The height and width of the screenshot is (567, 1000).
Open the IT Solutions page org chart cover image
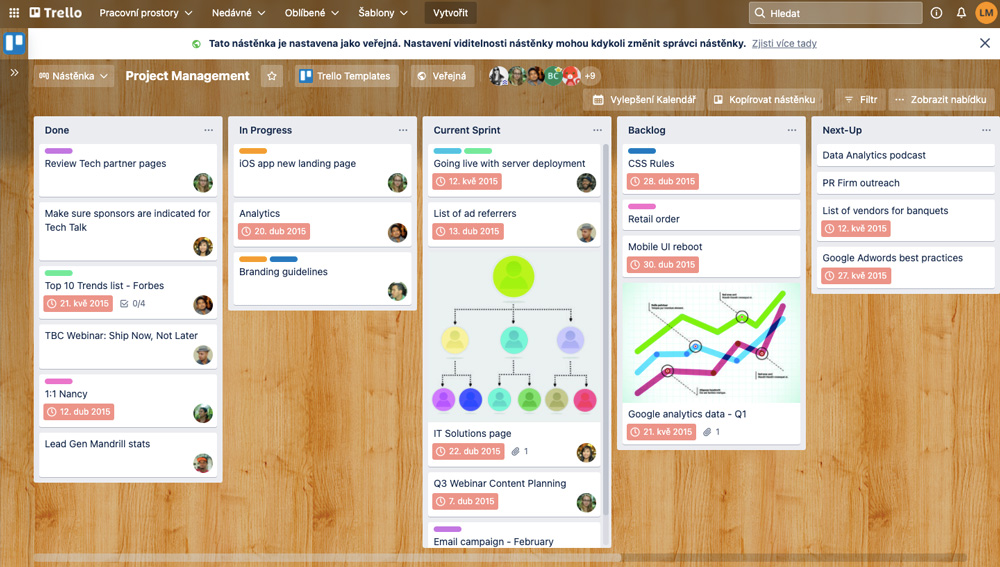[514, 335]
